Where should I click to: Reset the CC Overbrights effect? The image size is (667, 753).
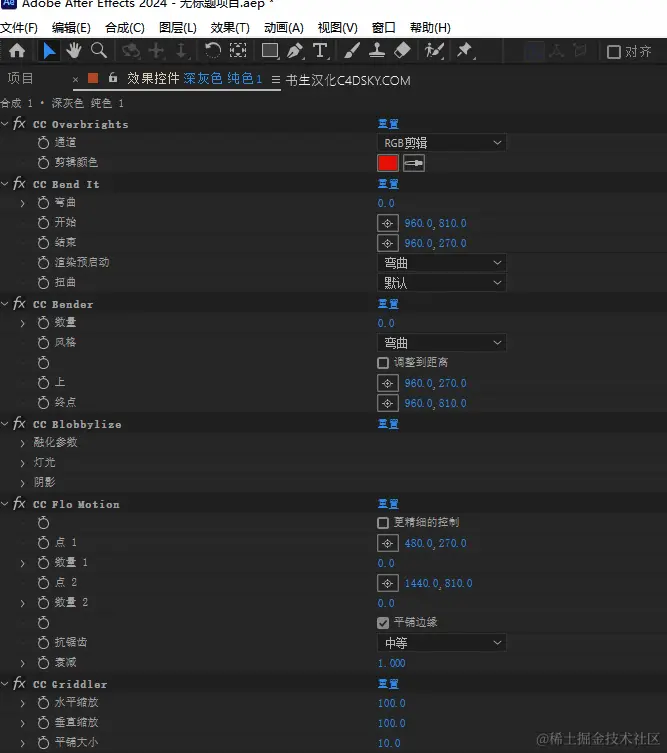click(x=388, y=124)
